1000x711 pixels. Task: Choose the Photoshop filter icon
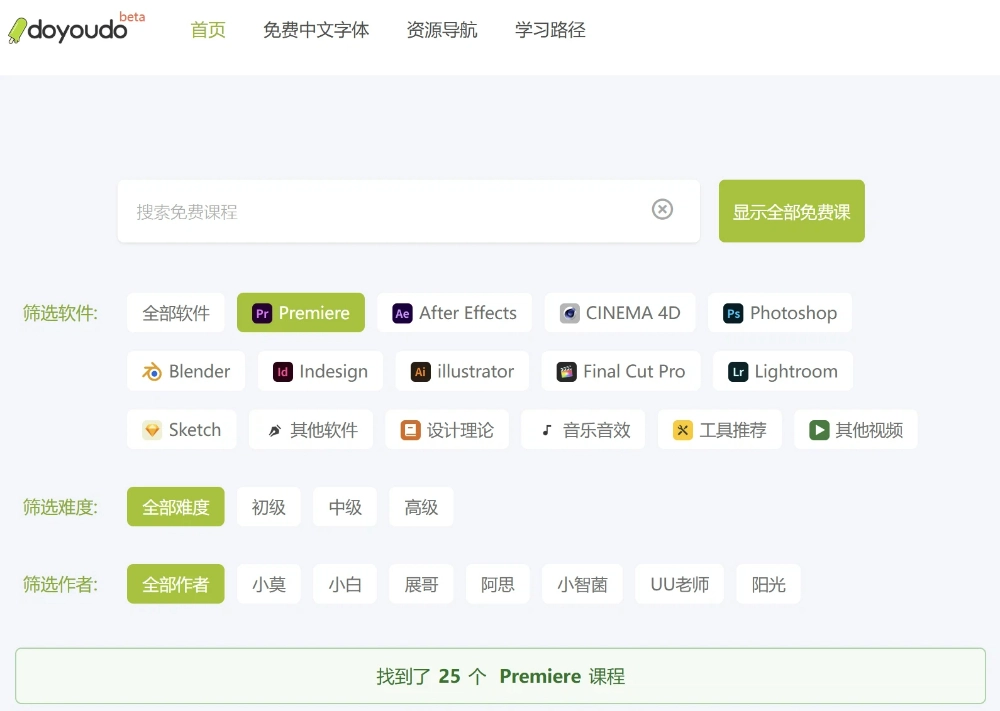coord(734,313)
